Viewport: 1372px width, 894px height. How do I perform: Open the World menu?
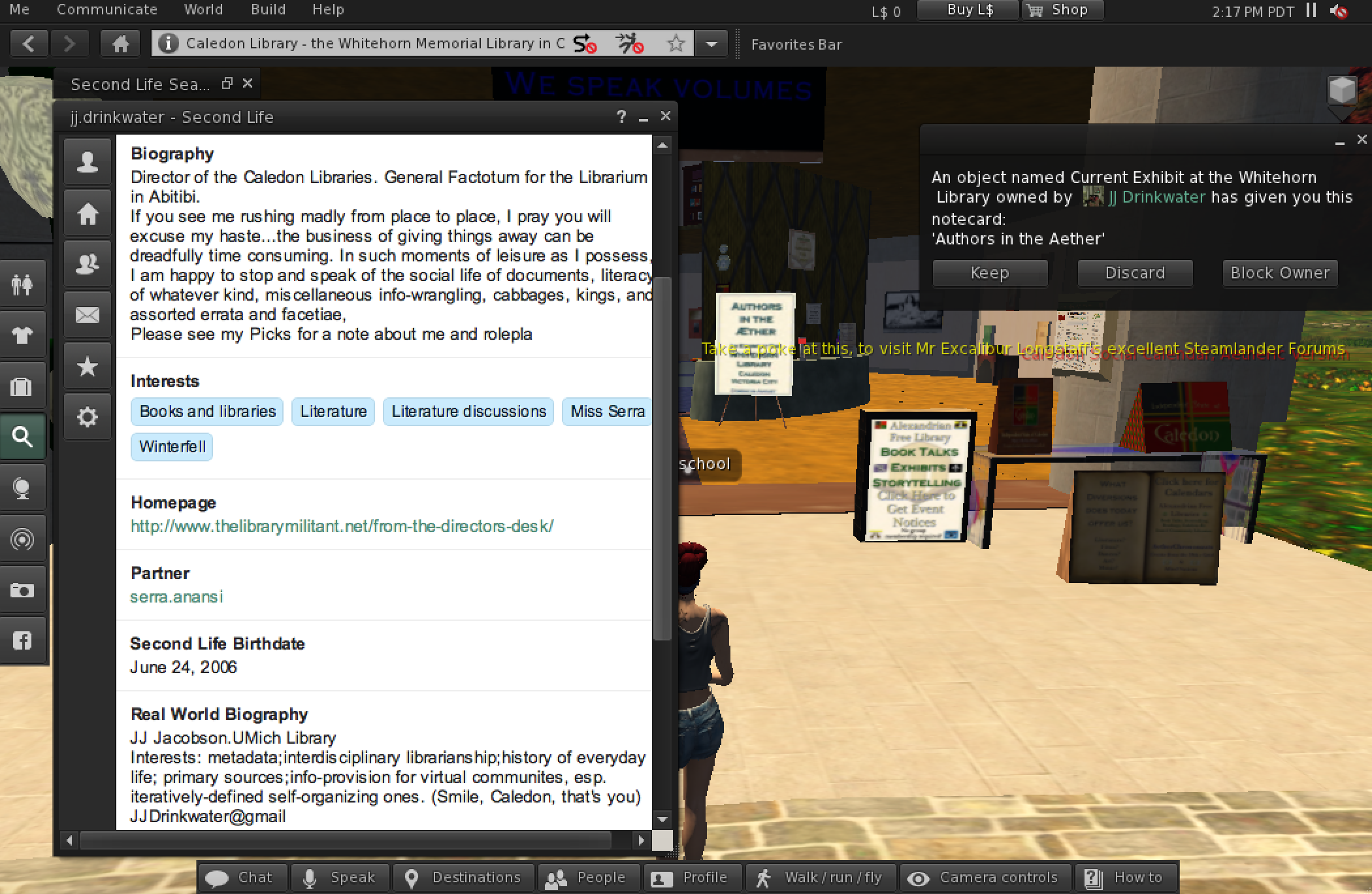[x=203, y=10]
